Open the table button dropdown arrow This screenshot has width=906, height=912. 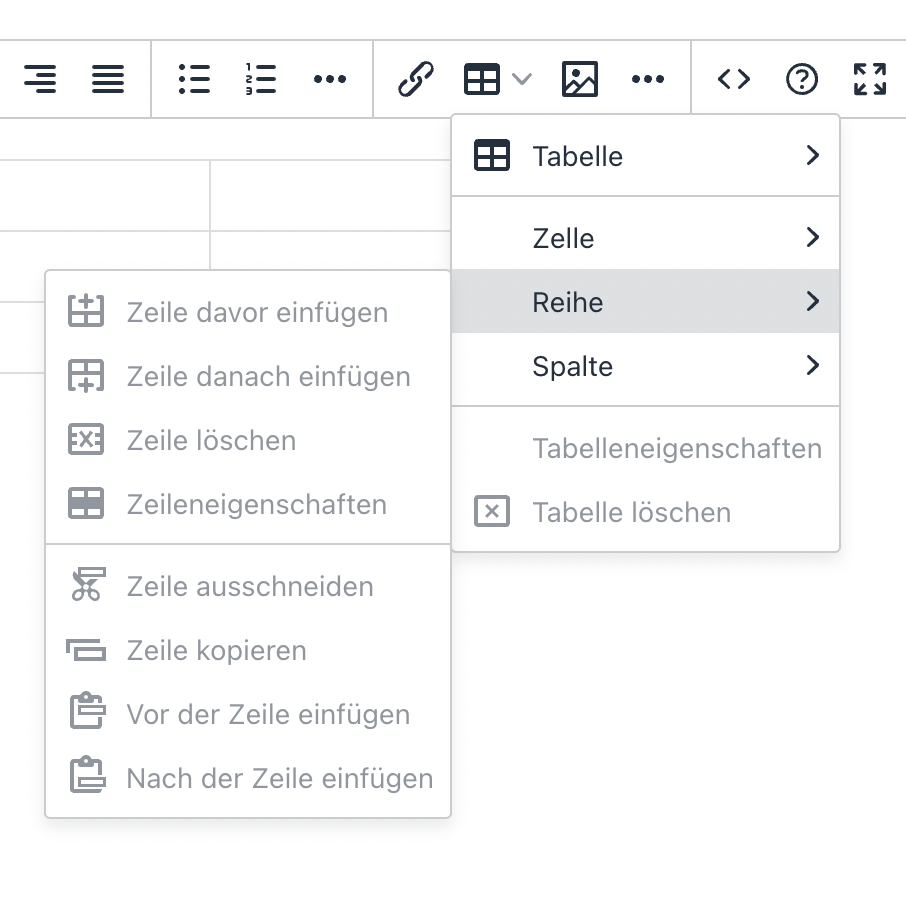tap(522, 79)
